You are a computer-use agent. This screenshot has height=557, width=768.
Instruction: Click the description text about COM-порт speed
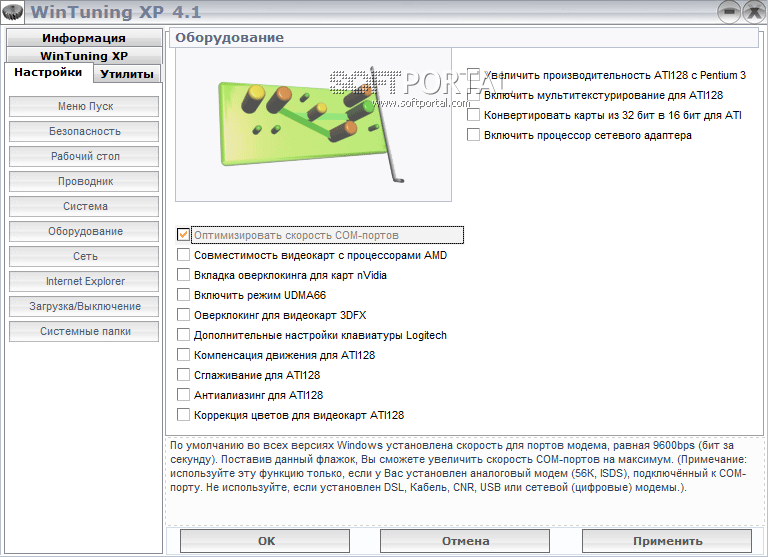(458, 466)
